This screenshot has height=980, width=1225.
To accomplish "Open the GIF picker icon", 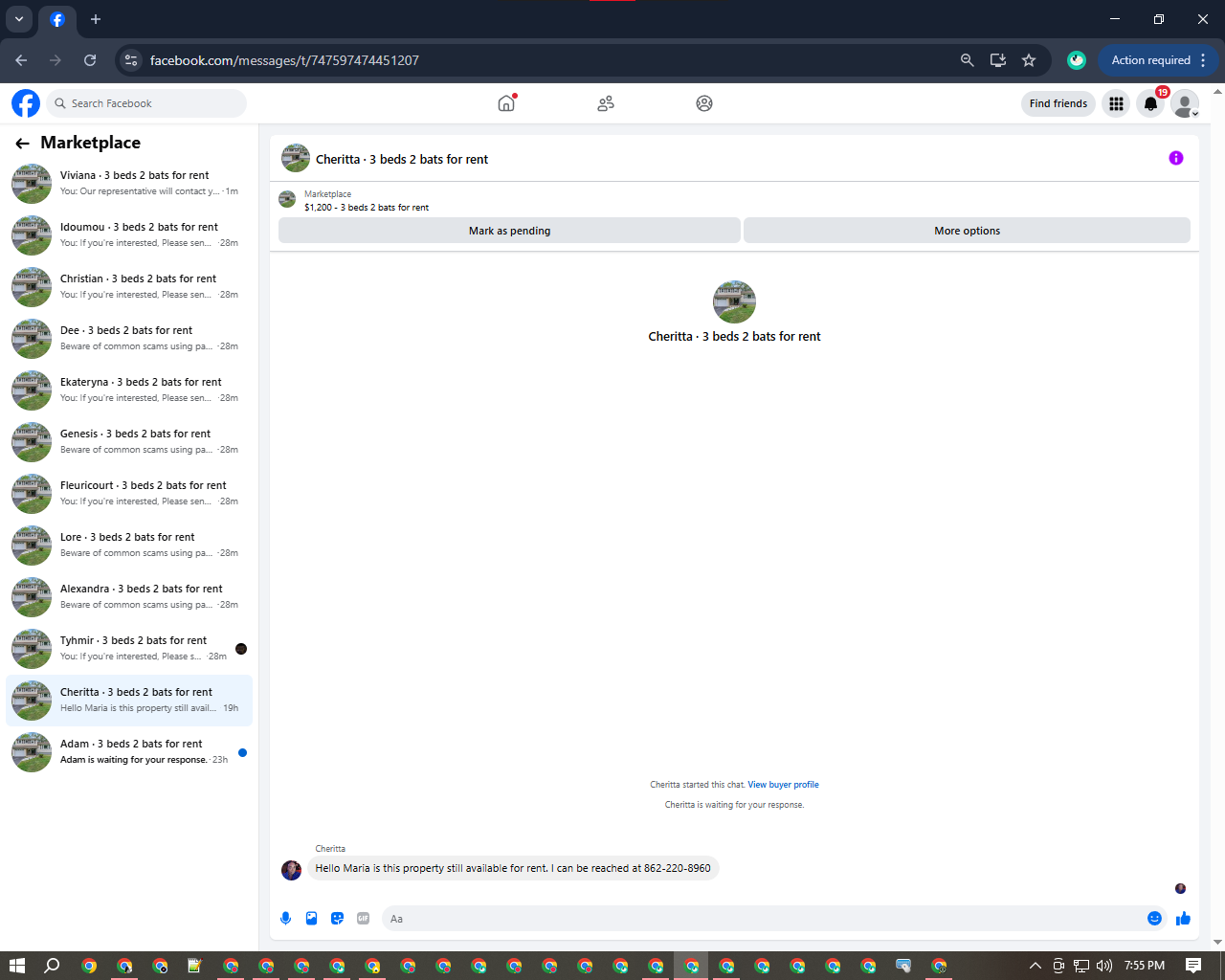I will (363, 919).
